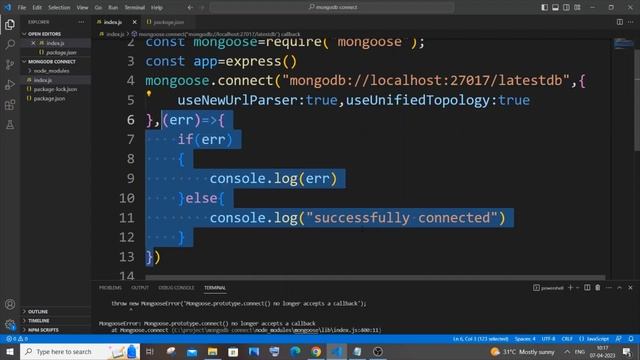640x360 pixels.
Task: Select the powershell terminal label
Action: click(x=548, y=288)
